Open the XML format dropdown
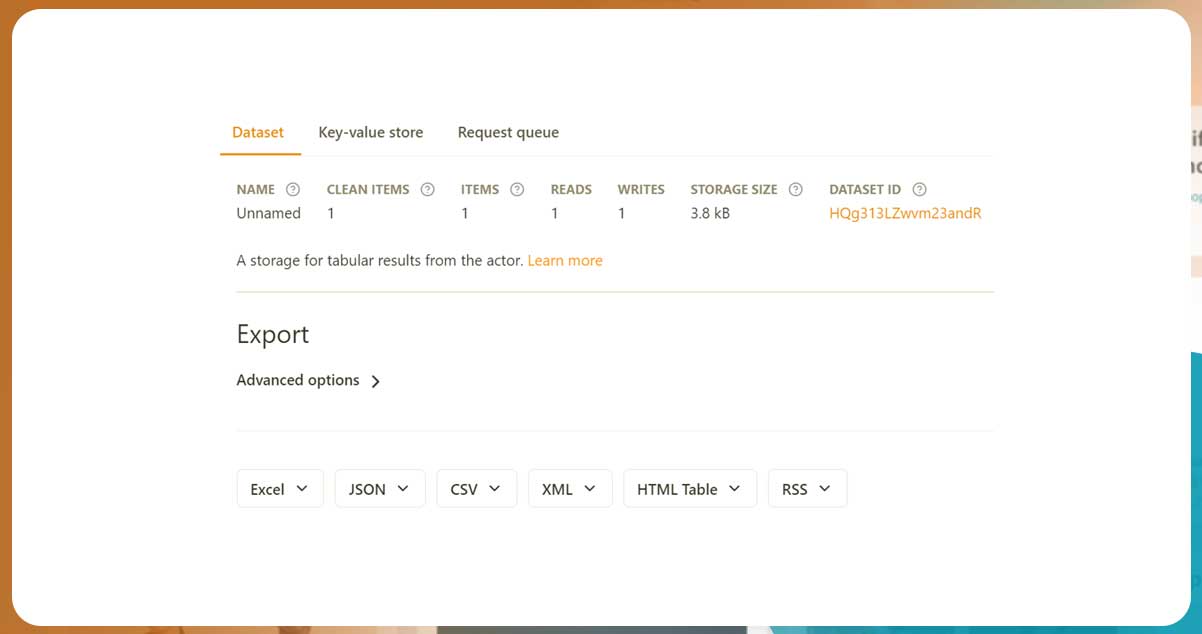The image size is (1202, 634). pos(589,488)
